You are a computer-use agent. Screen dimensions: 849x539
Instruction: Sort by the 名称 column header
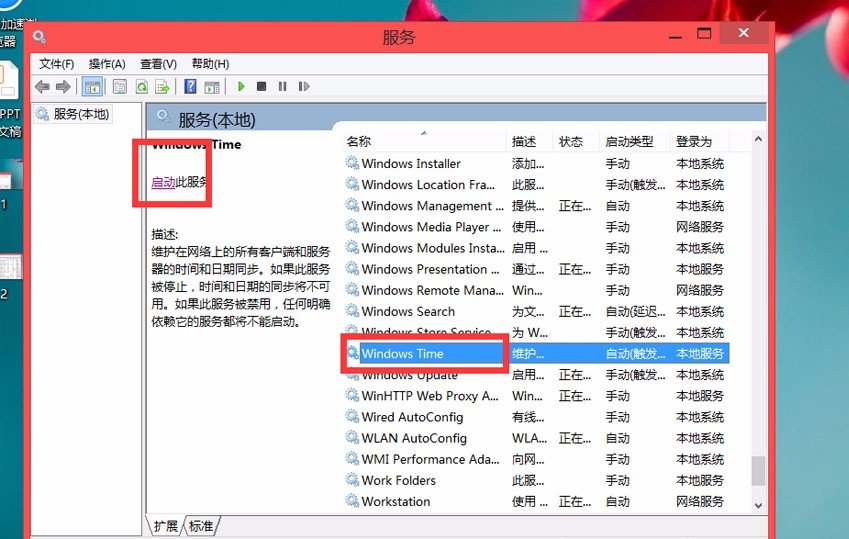point(358,142)
